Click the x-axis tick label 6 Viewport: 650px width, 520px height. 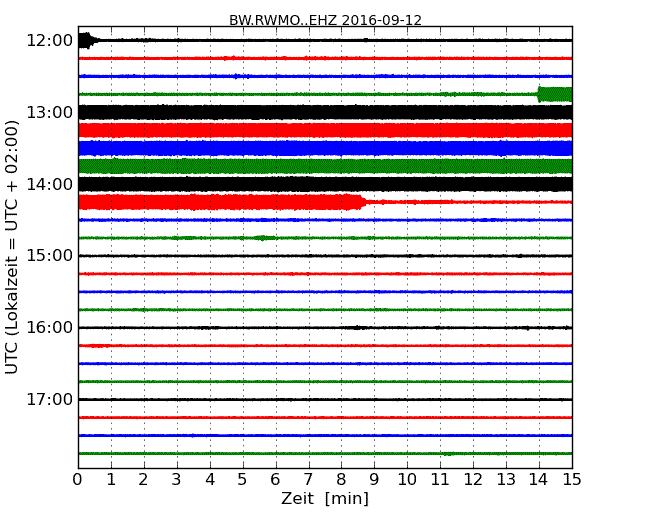275,479
